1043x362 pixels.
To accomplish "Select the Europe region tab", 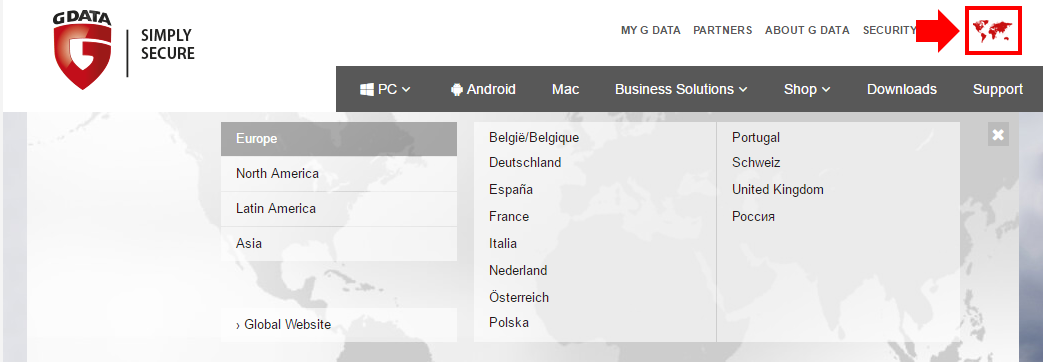I will tap(339, 139).
